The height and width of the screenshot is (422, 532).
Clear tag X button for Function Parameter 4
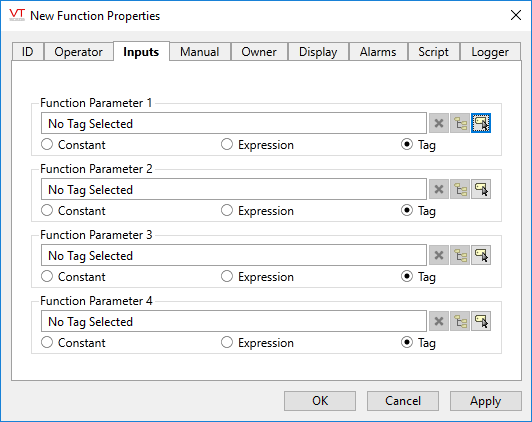coord(439,321)
